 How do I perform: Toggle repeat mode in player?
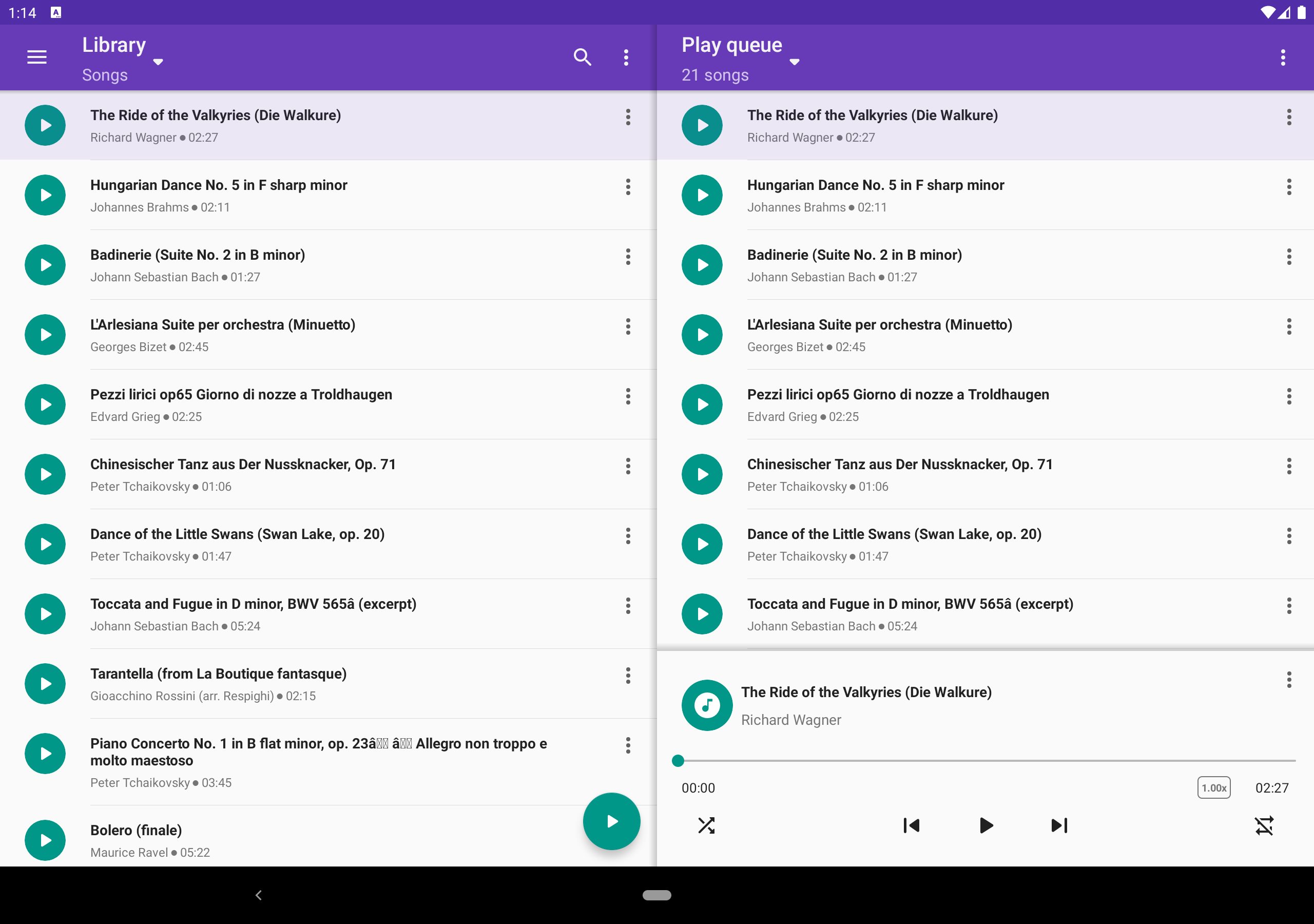click(x=1264, y=825)
